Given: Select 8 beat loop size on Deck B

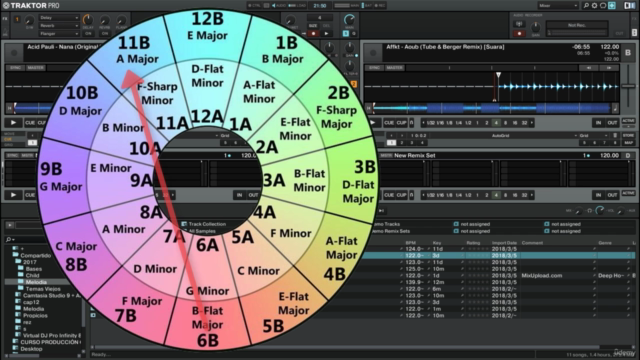Looking at the screenshot, I should [505, 123].
